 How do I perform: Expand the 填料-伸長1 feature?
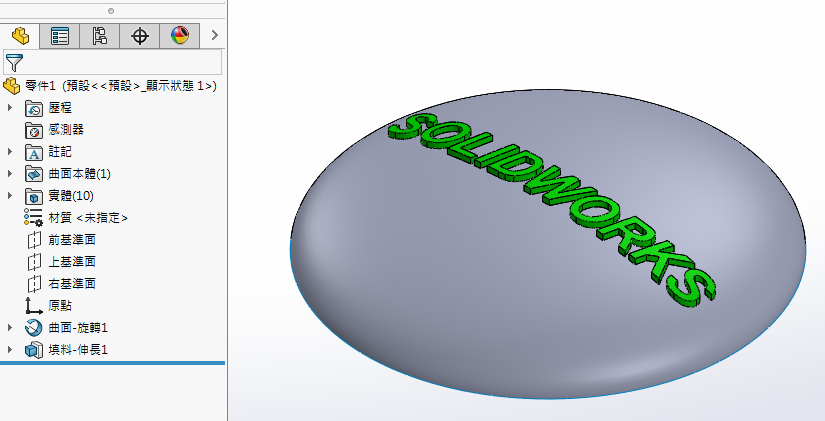tap(9, 350)
